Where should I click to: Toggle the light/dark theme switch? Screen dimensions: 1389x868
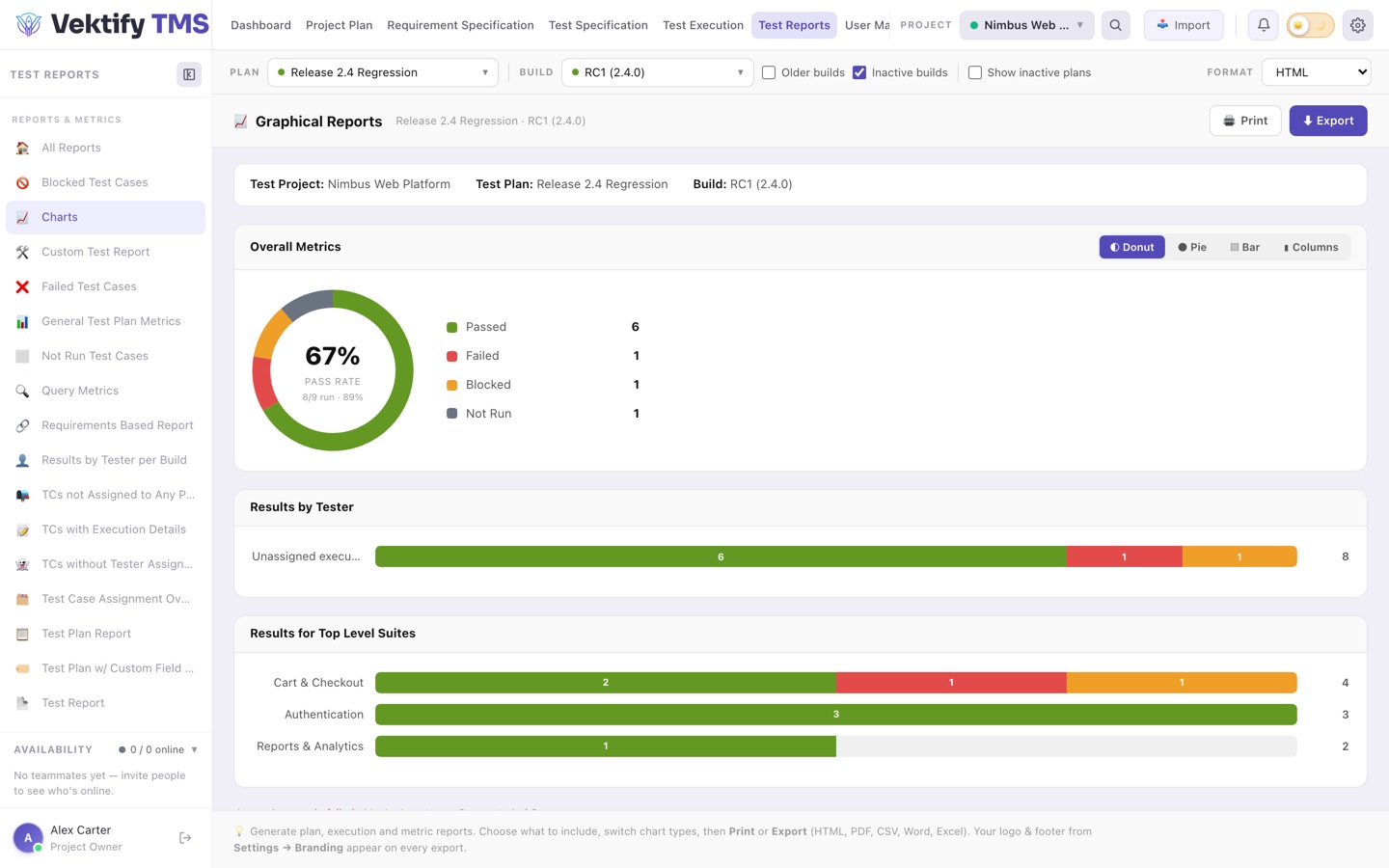1310,25
